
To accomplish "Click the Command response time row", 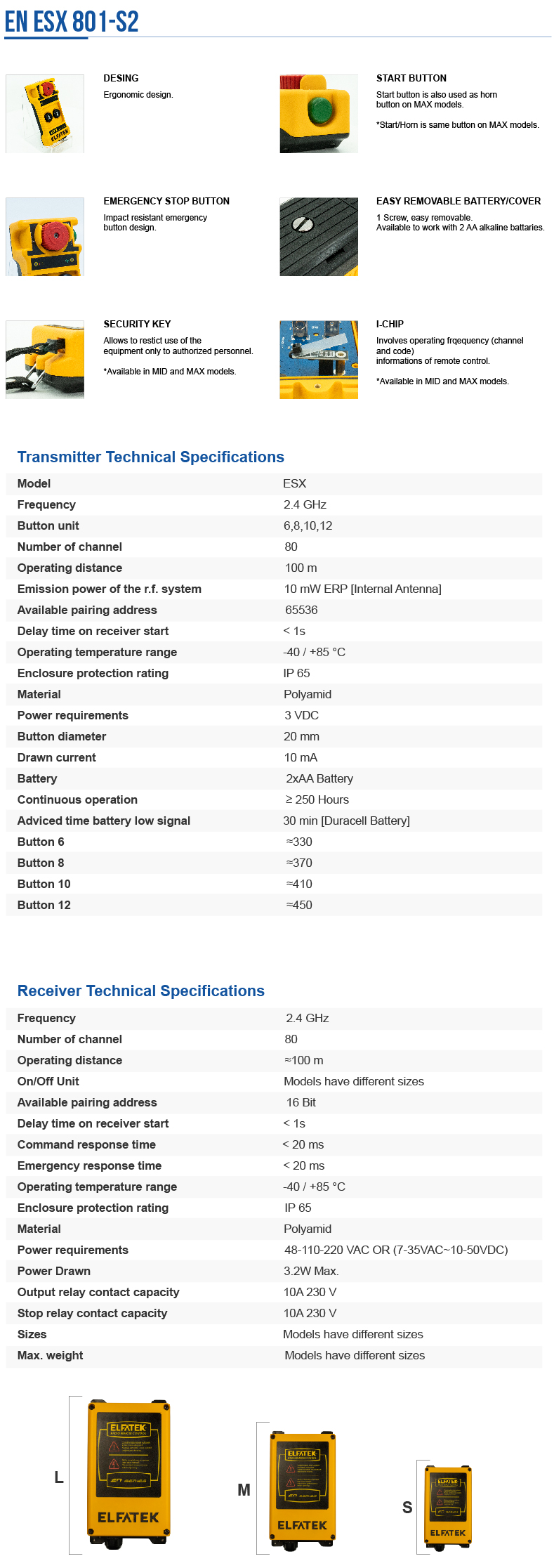I will 86,1144.
